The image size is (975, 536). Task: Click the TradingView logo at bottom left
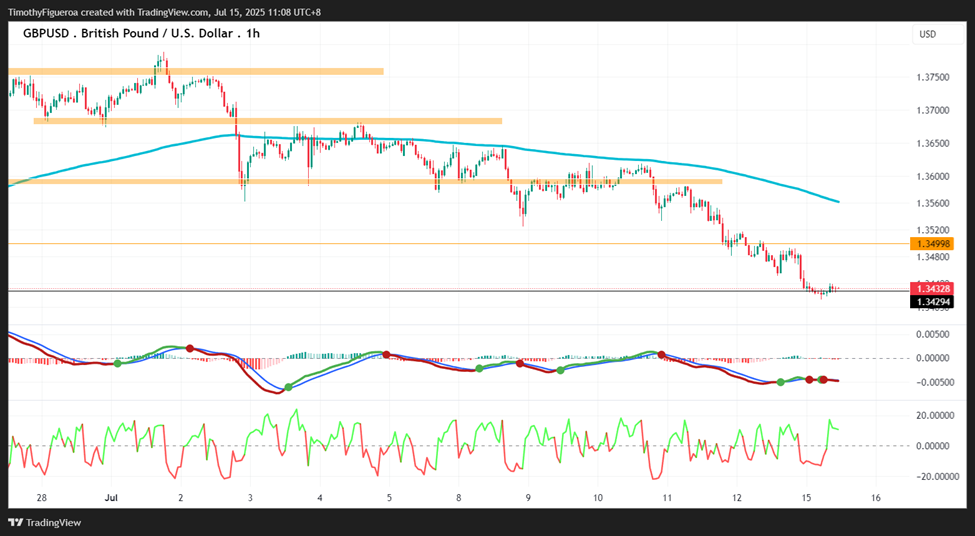point(45,523)
